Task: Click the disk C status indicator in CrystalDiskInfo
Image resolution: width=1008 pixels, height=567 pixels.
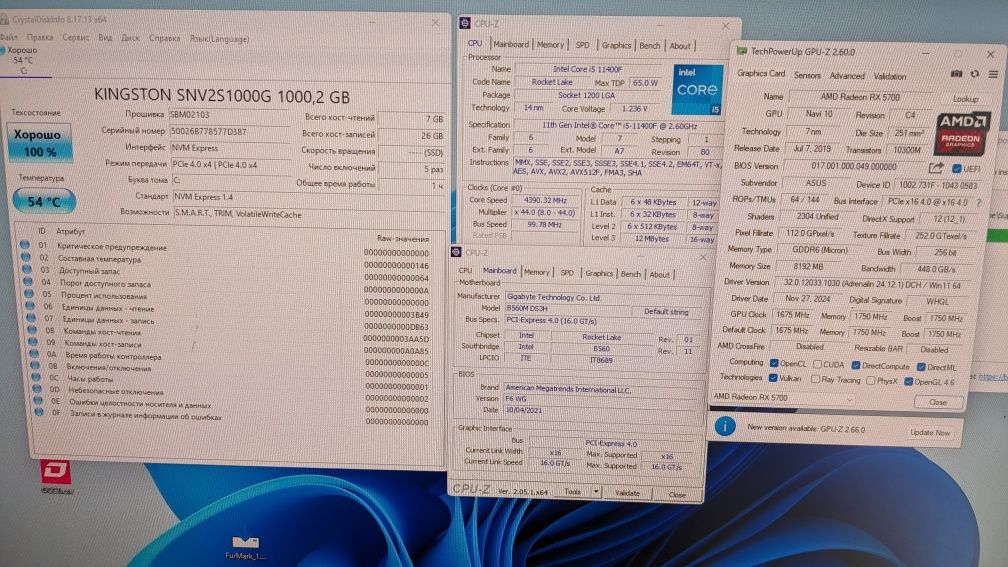Action: [21, 60]
